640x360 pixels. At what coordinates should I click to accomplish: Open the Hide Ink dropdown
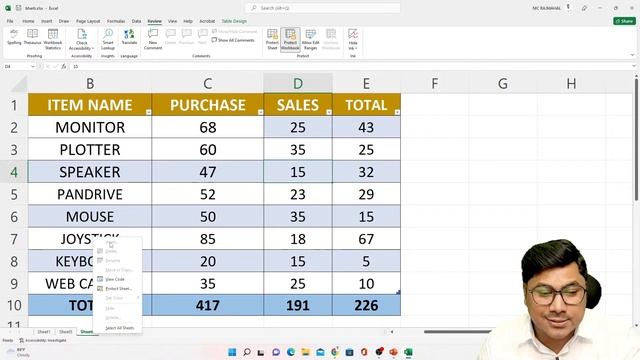point(353,39)
